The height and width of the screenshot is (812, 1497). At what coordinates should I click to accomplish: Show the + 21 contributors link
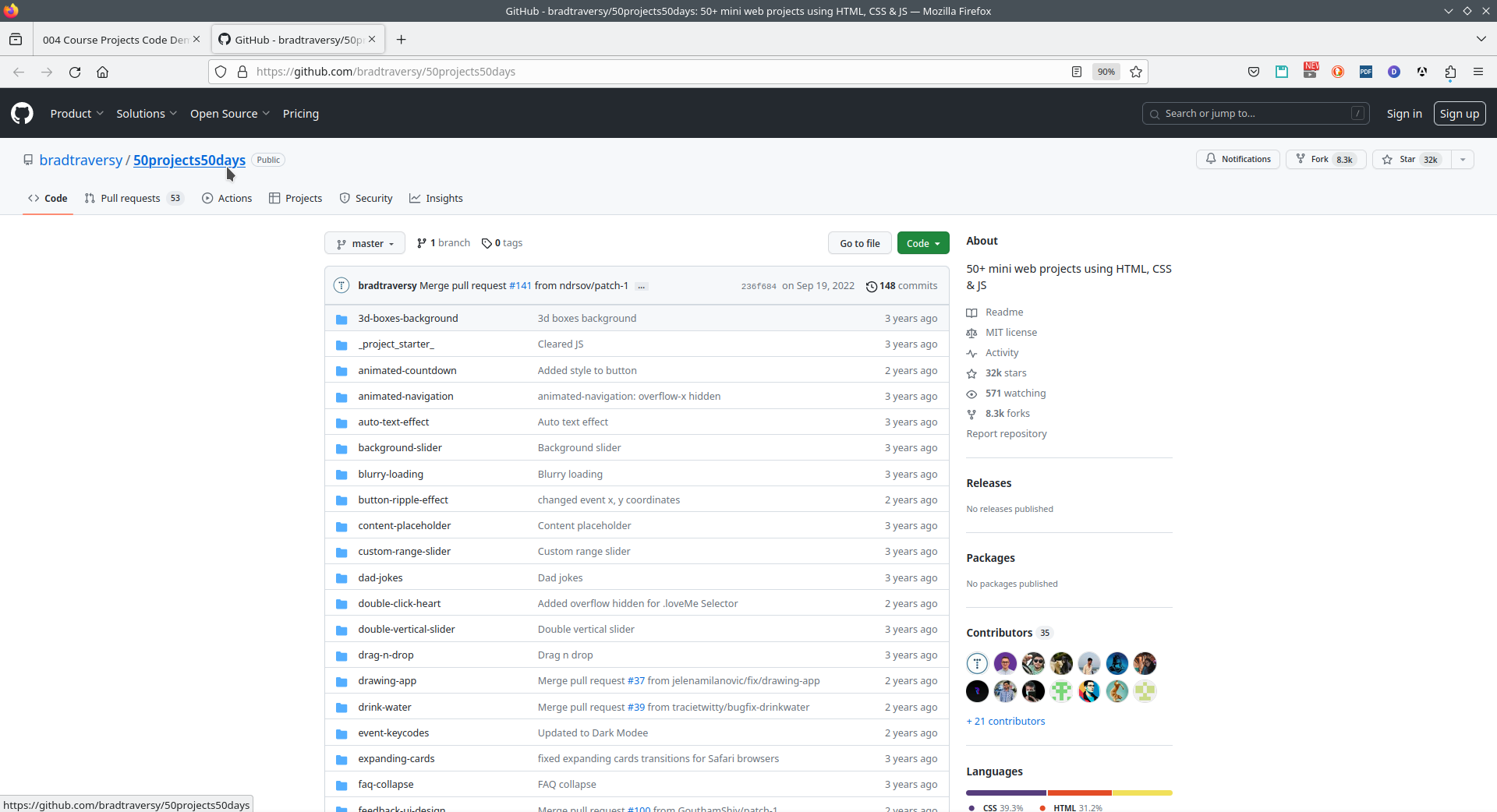[x=1006, y=722]
